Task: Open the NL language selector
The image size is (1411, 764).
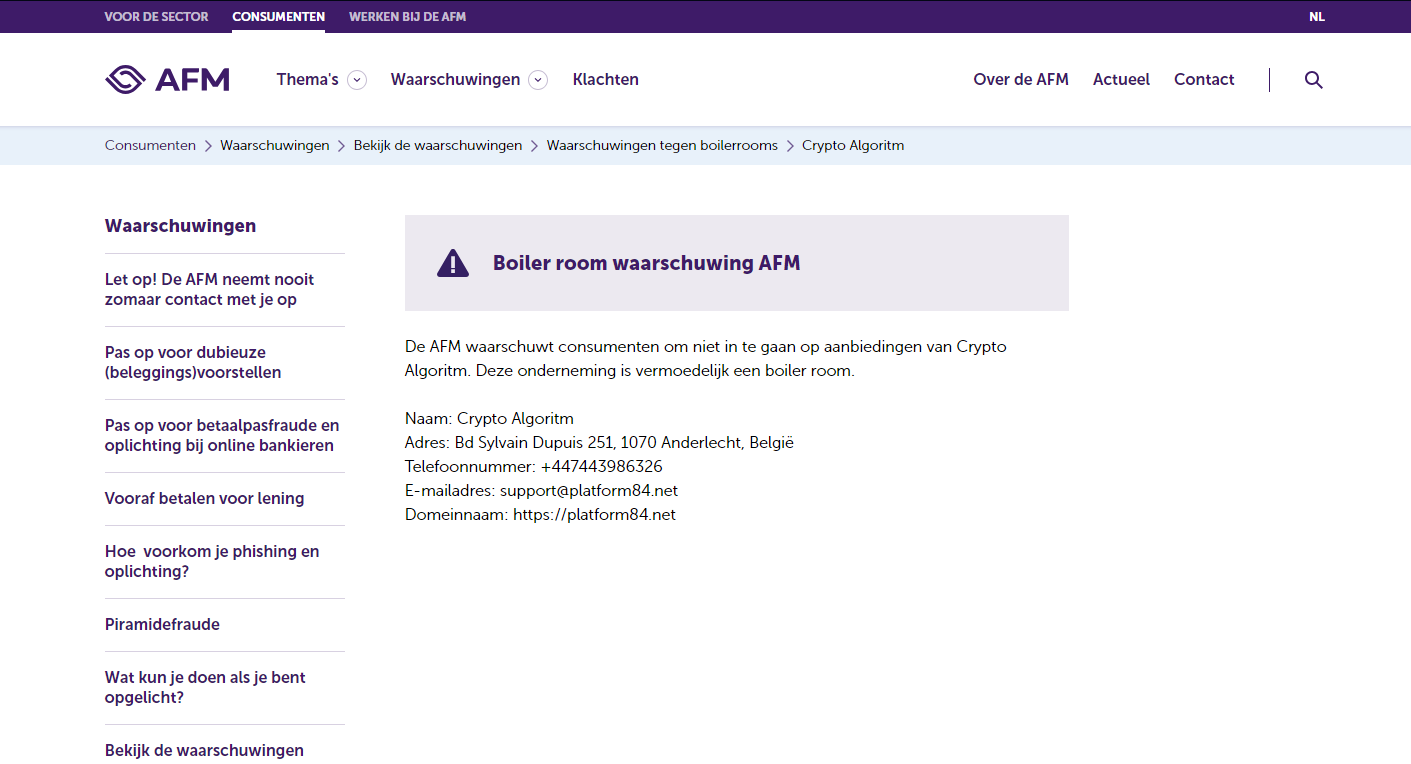Action: [x=1317, y=17]
